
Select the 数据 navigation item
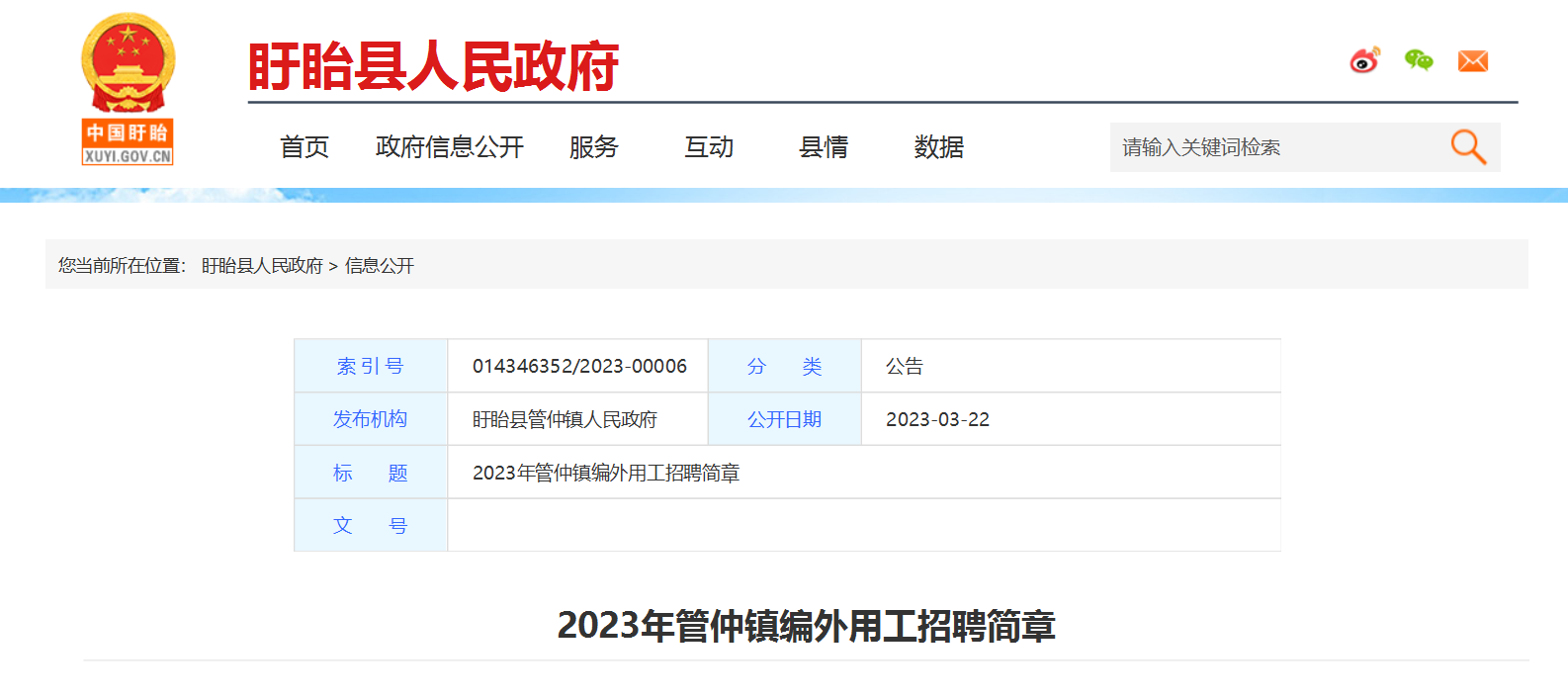(938, 147)
